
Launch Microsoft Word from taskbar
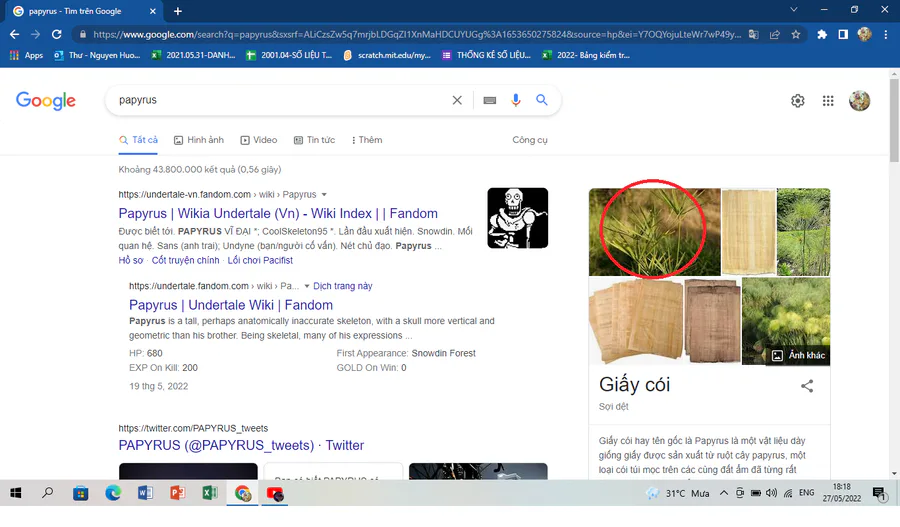pyautogui.click(x=145, y=493)
